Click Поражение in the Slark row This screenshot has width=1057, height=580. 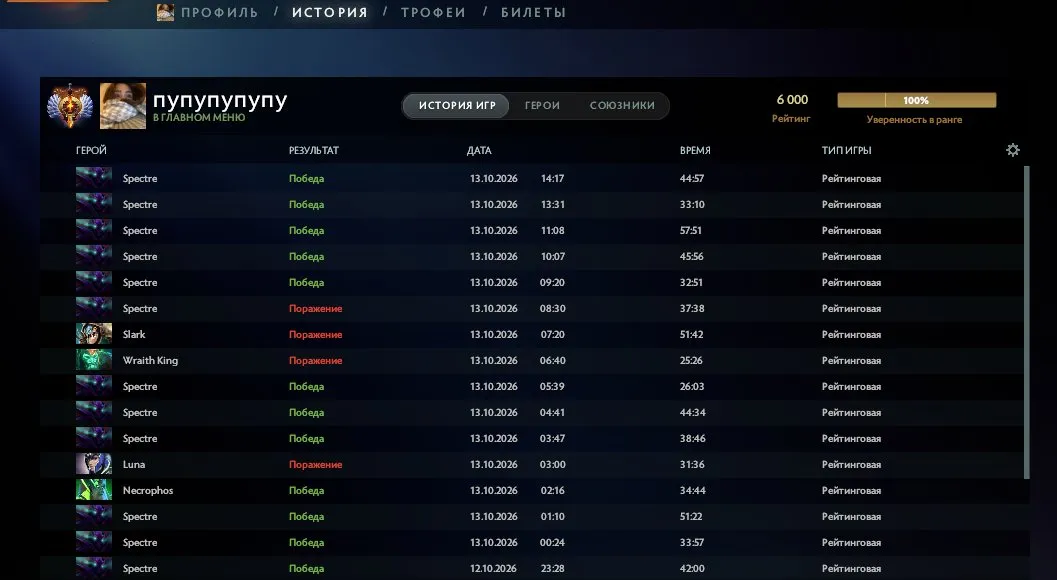point(315,335)
